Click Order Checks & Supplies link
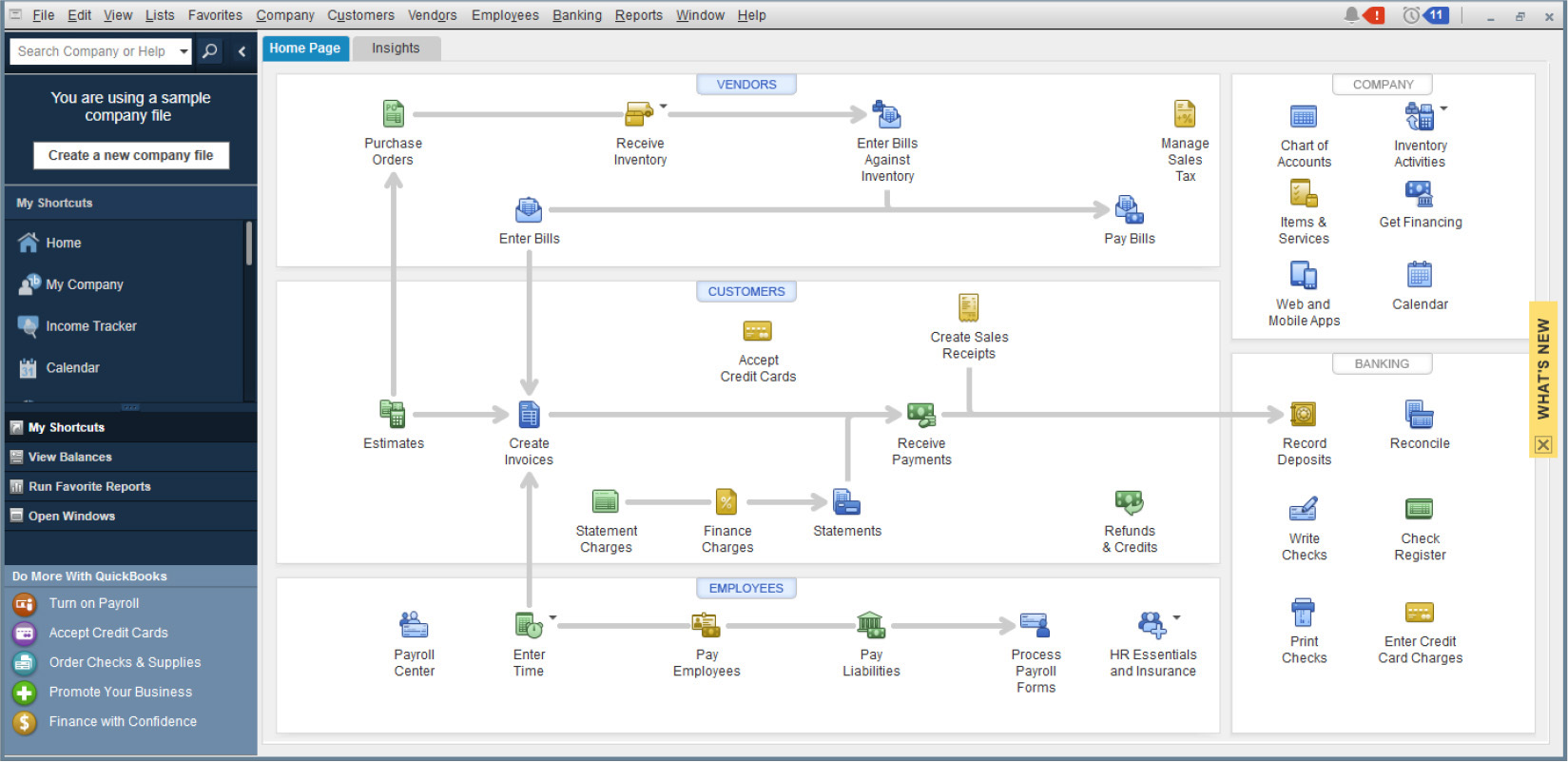This screenshot has height=762, width=1568. point(125,662)
